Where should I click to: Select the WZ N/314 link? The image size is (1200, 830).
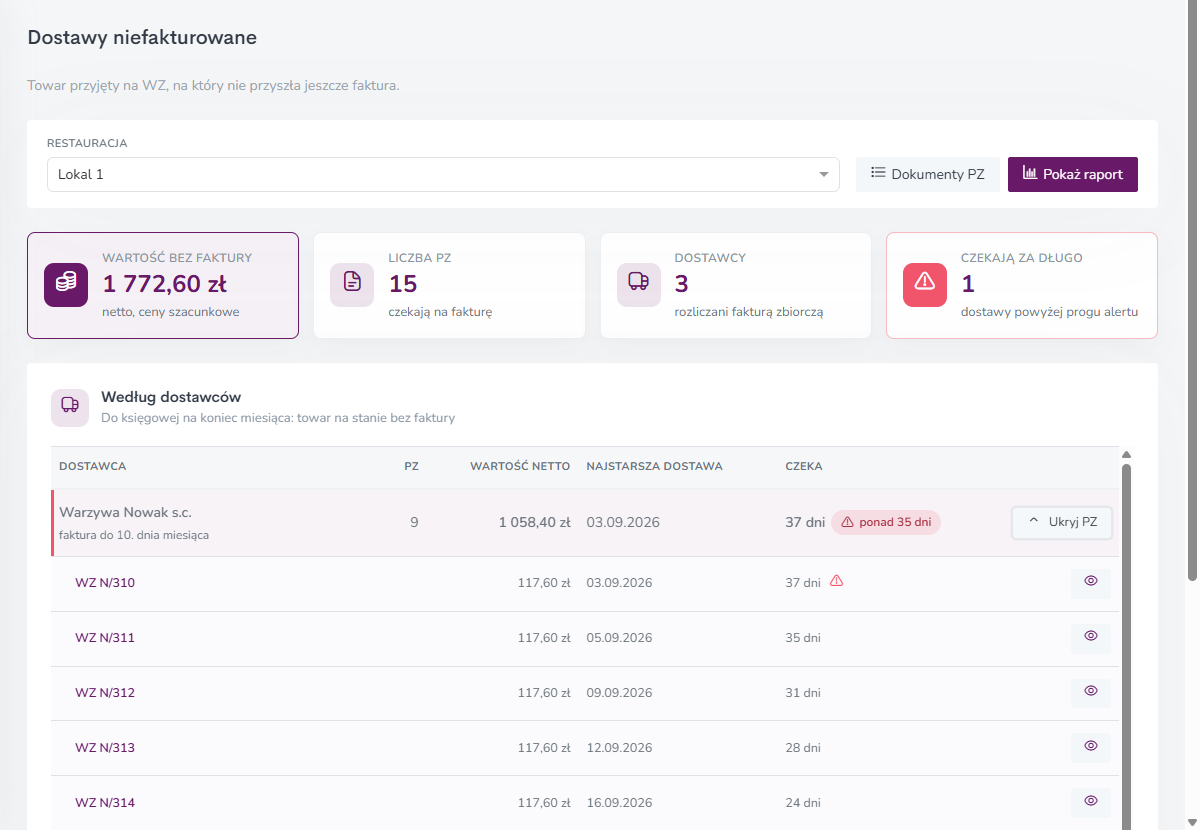click(x=105, y=803)
